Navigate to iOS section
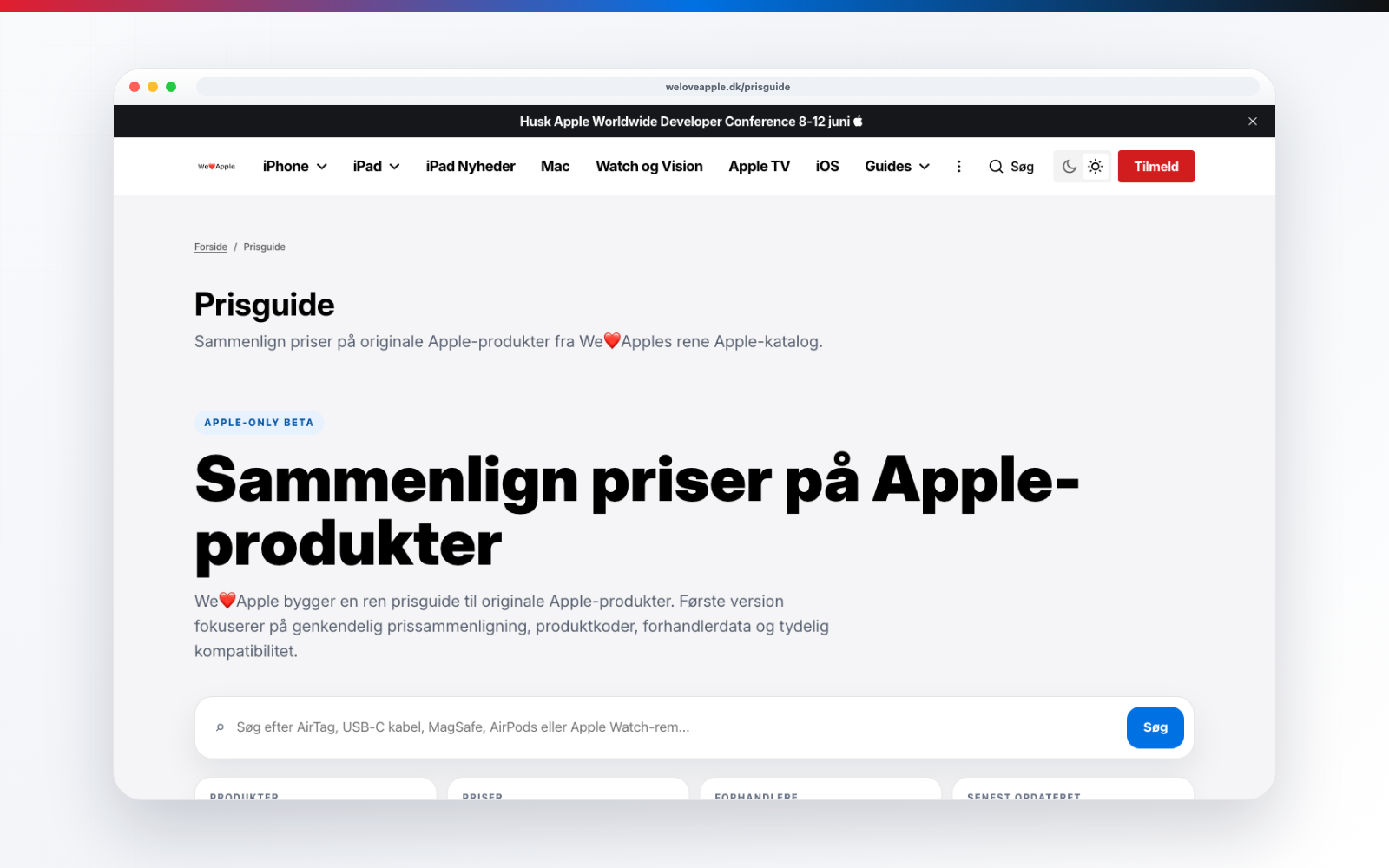 pyautogui.click(x=827, y=167)
